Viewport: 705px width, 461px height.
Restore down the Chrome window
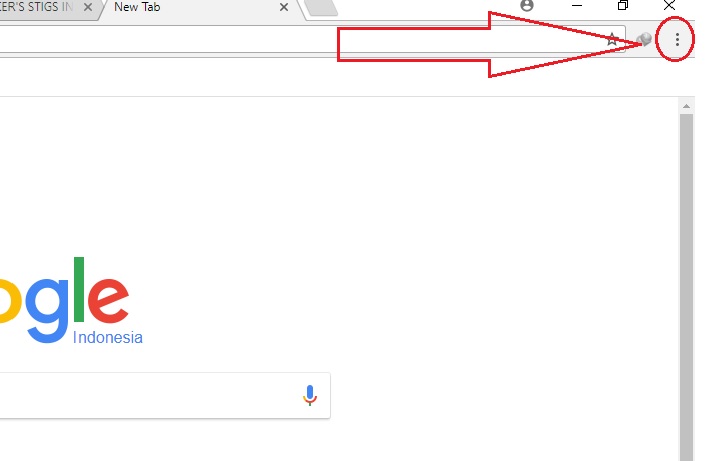[x=623, y=5]
